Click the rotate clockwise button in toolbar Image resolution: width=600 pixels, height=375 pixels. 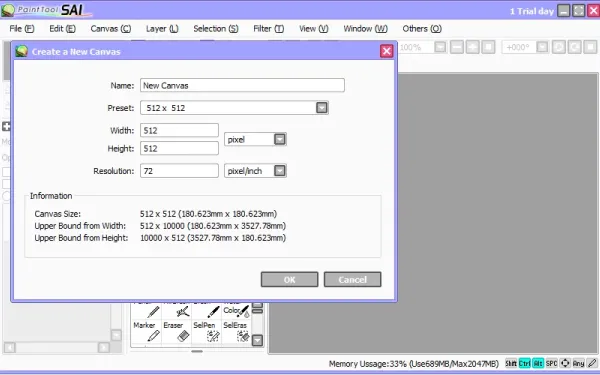pyautogui.click(x=575, y=47)
